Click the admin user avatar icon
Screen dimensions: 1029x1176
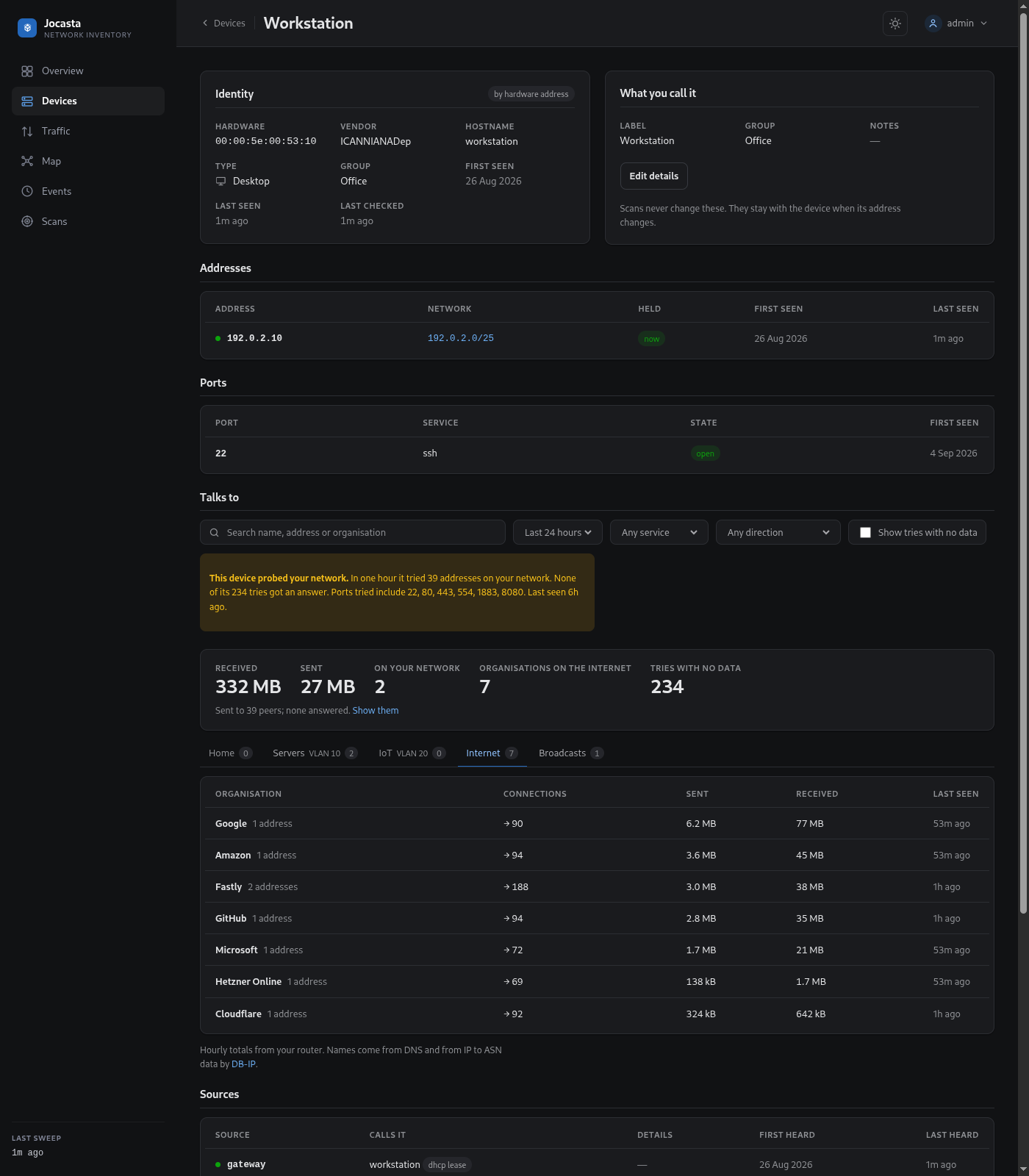[x=933, y=24]
